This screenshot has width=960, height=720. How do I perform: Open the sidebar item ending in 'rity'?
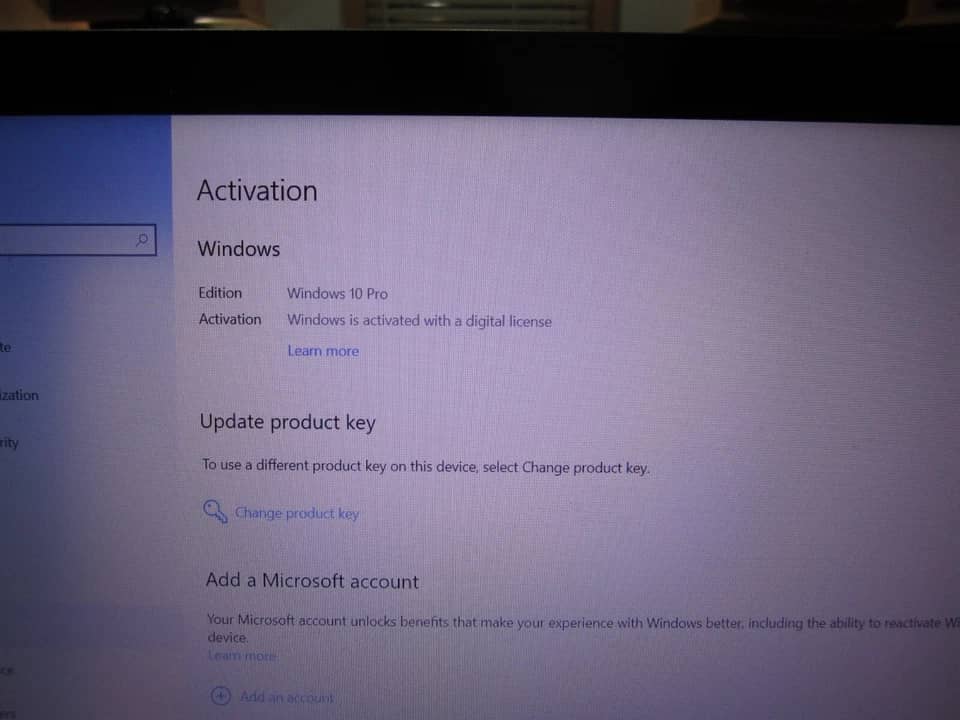tap(9, 442)
